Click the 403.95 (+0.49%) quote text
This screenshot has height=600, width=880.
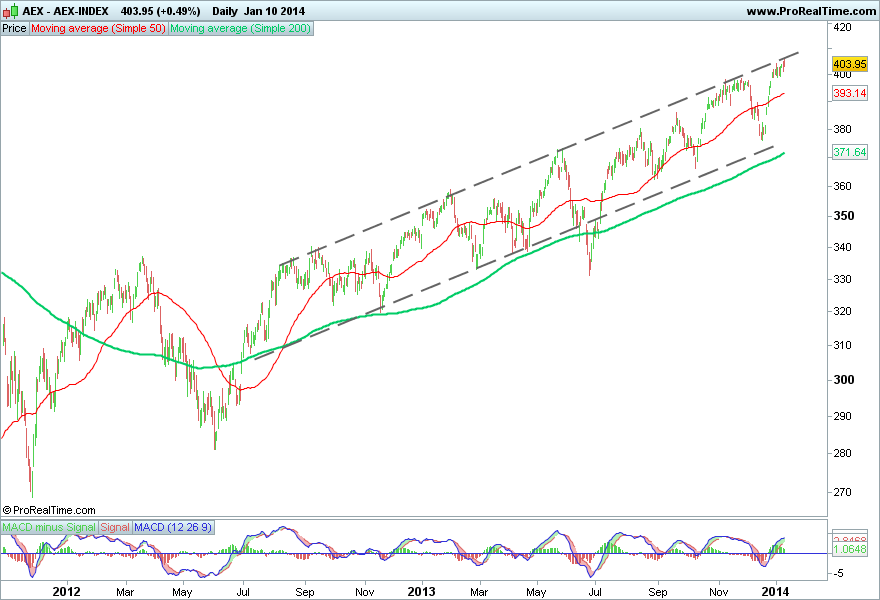161,11
